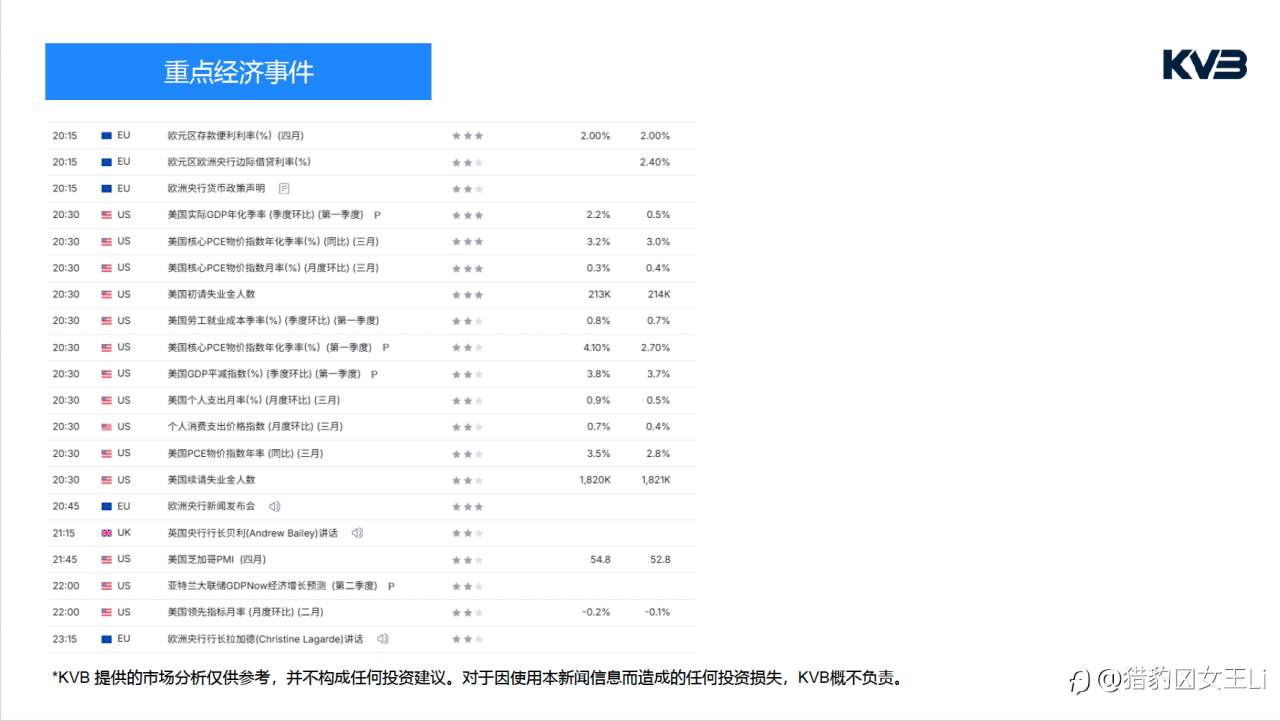Click the value -0.2%
The height and width of the screenshot is (721, 1280).
597,612
